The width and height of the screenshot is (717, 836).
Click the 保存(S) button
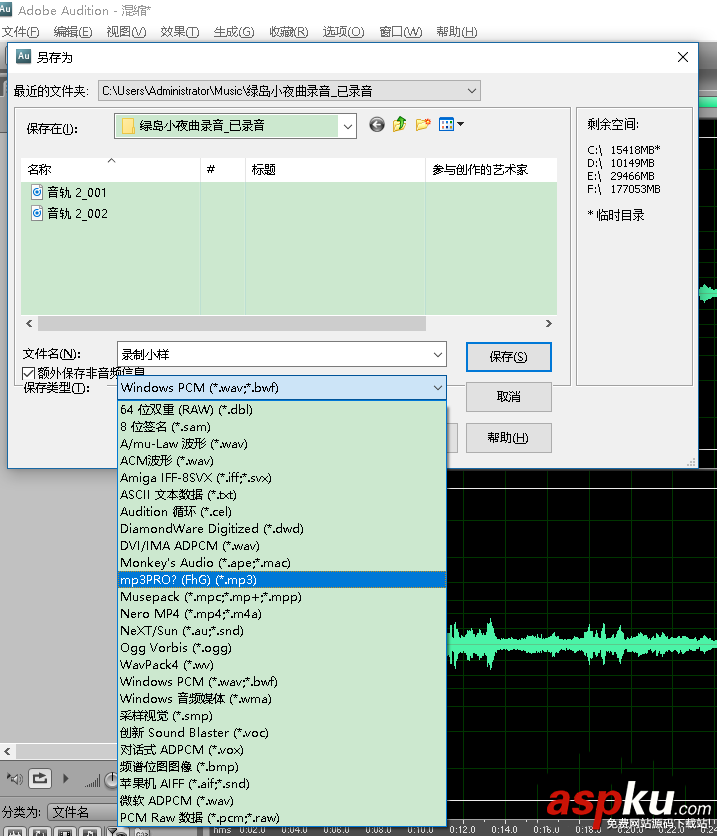[509, 357]
